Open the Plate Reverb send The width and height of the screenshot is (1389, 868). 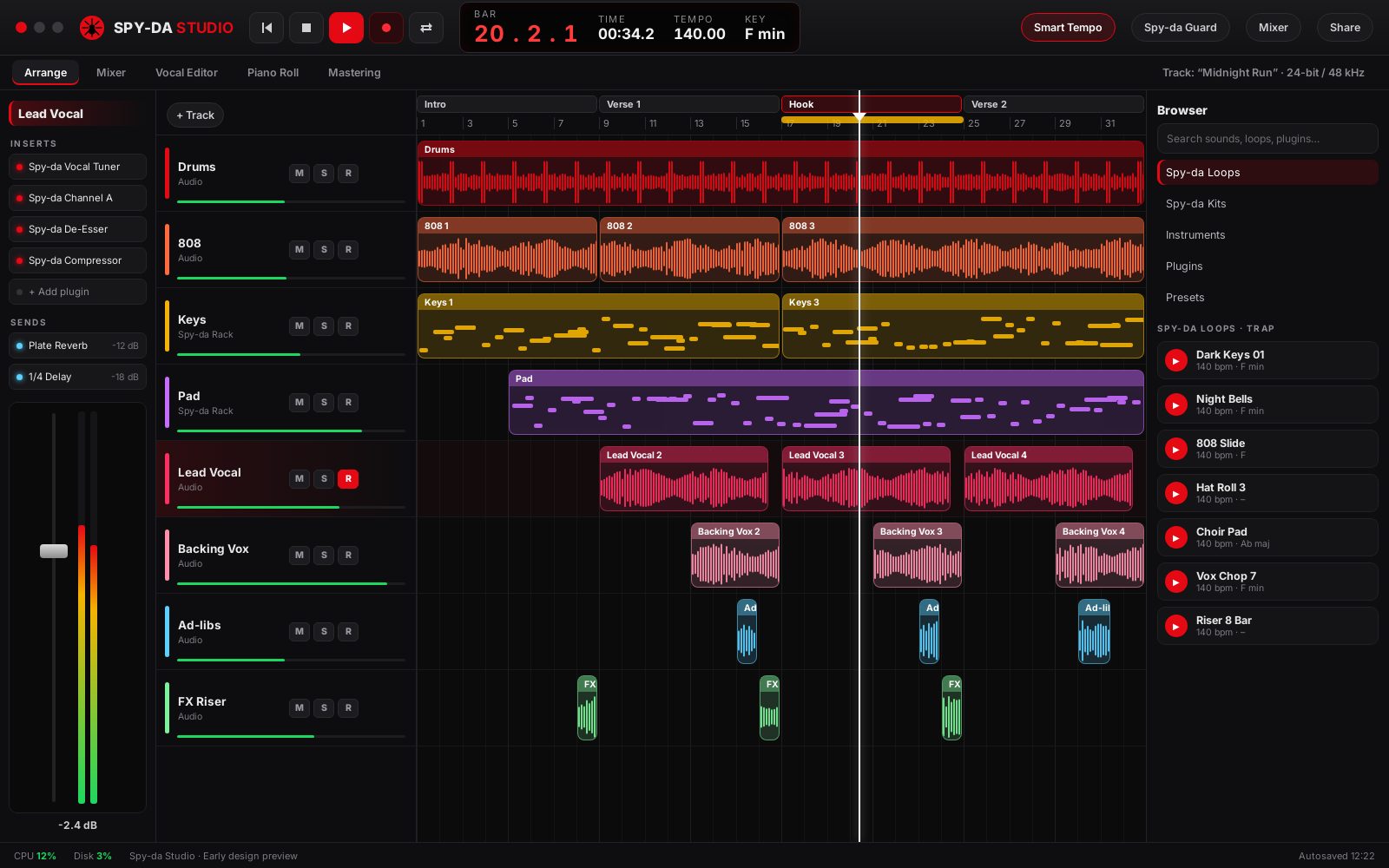[77, 345]
